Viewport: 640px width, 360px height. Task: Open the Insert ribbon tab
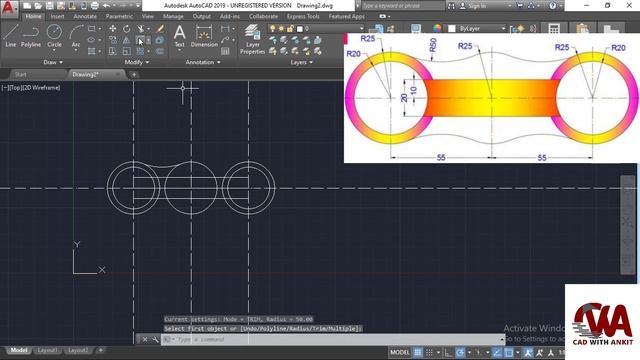click(x=57, y=16)
